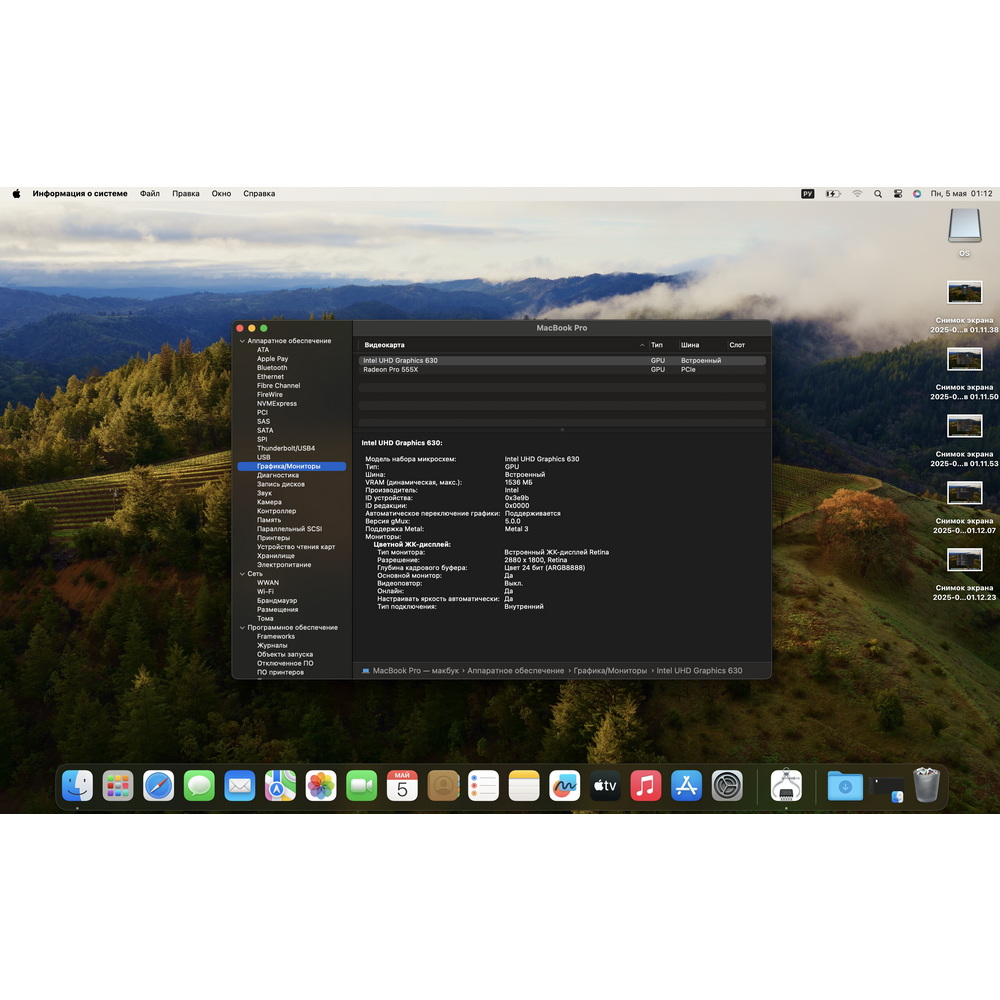Image resolution: width=1000 pixels, height=1000 pixels.
Task: Select Хранилище in the sidebar
Action: (x=276, y=556)
